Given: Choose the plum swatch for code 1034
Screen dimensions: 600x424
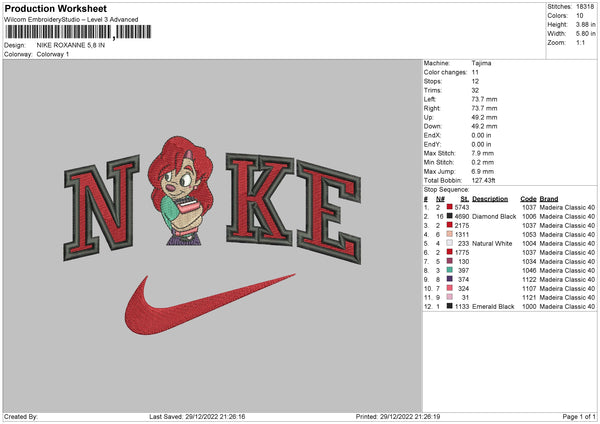Looking at the screenshot, I should (x=450, y=261).
